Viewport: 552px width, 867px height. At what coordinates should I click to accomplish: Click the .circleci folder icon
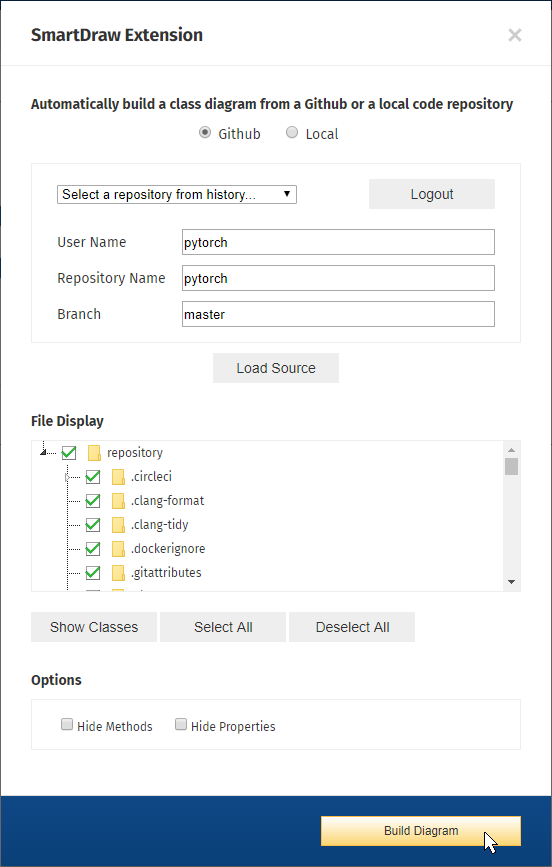[118, 477]
